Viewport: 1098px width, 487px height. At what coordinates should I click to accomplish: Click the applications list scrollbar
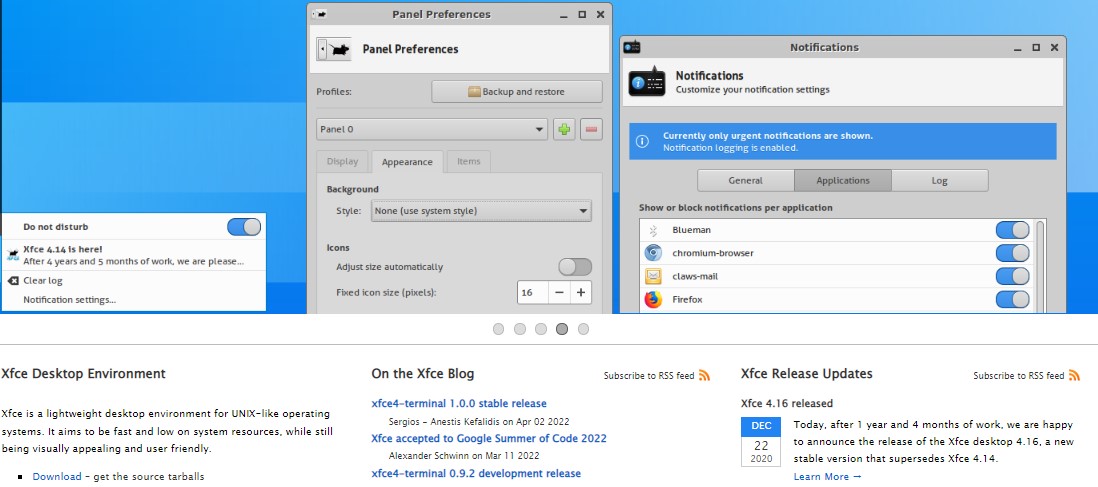click(x=1041, y=266)
